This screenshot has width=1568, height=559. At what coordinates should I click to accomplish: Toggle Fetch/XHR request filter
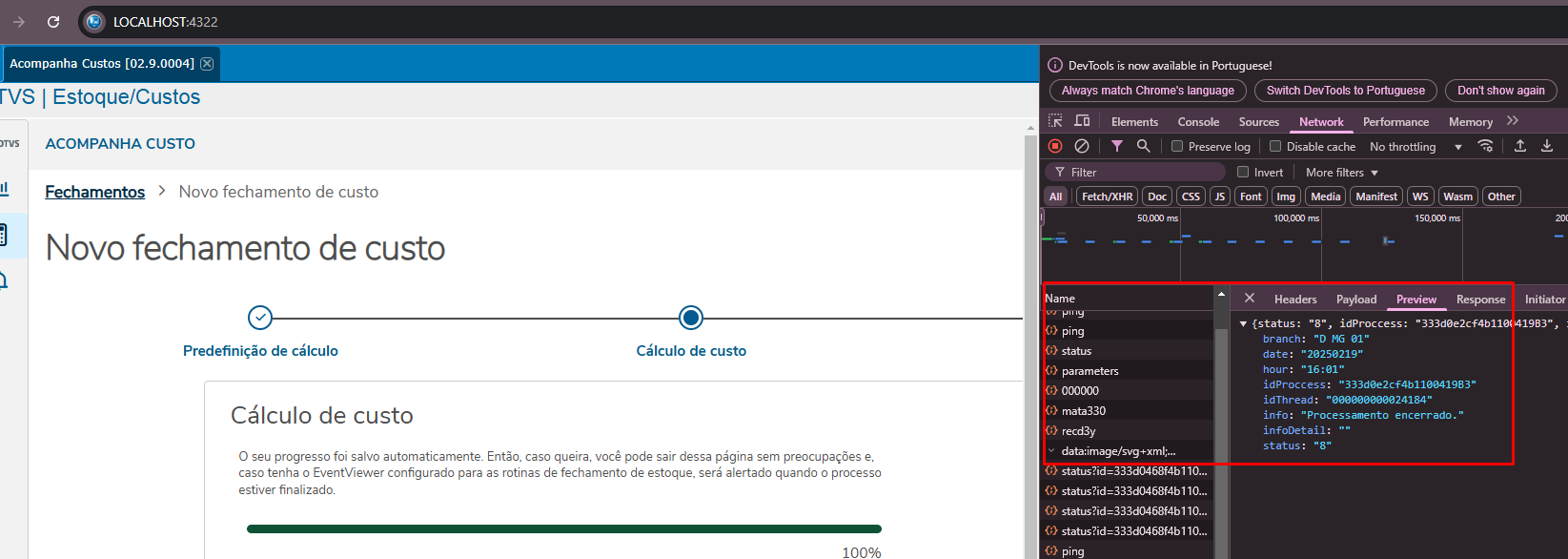pos(1108,197)
